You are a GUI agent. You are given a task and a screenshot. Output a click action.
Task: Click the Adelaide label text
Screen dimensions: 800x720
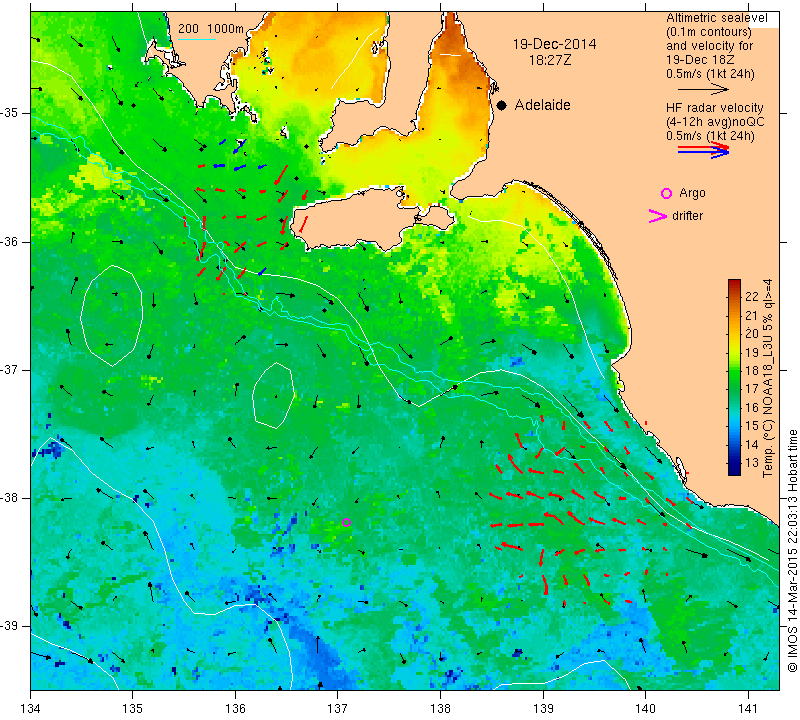pos(542,105)
